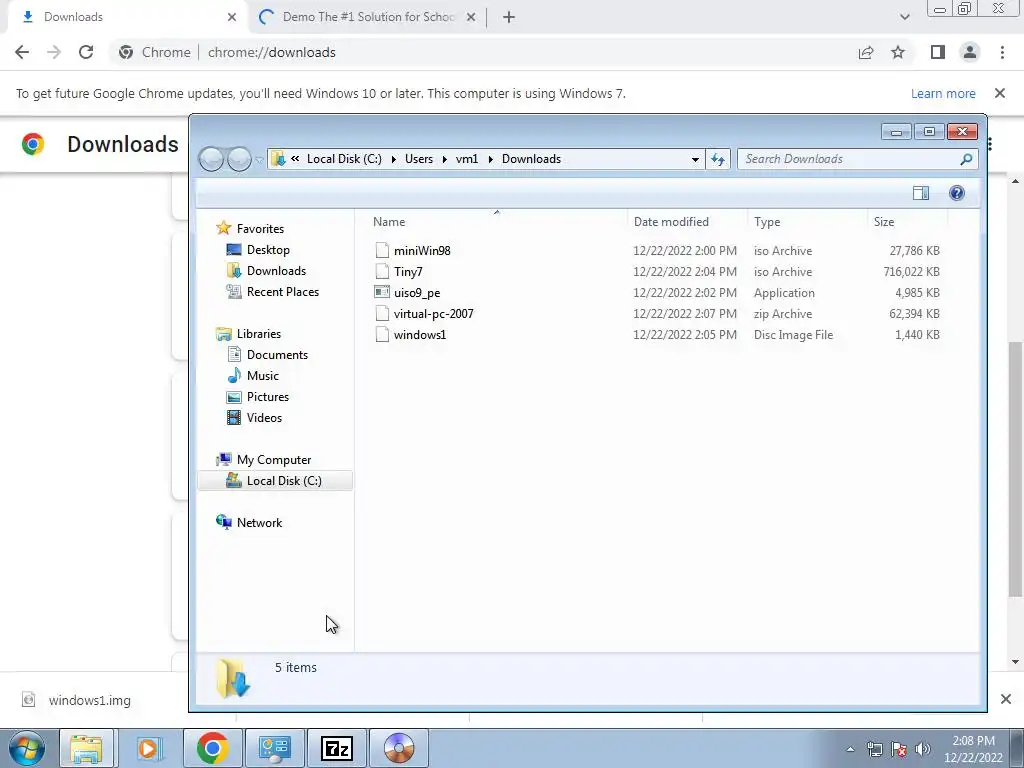Open a new Chrome tab
1024x768 pixels.
tap(509, 17)
